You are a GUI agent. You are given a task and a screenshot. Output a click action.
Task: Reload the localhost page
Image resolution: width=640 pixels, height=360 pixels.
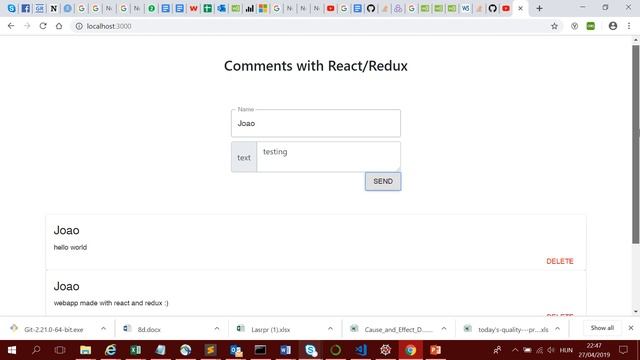[x=43, y=26]
